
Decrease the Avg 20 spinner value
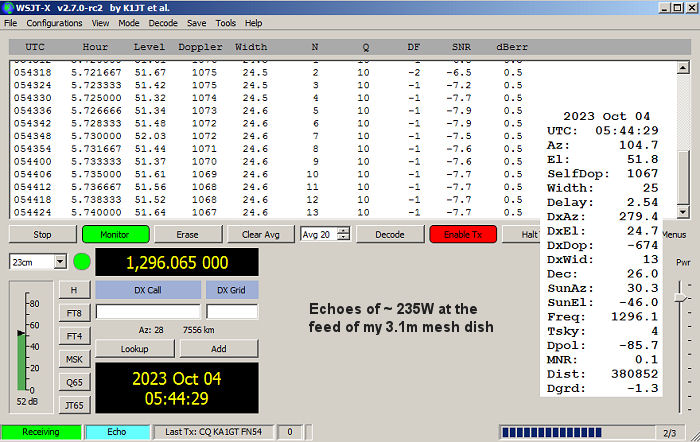point(343,237)
